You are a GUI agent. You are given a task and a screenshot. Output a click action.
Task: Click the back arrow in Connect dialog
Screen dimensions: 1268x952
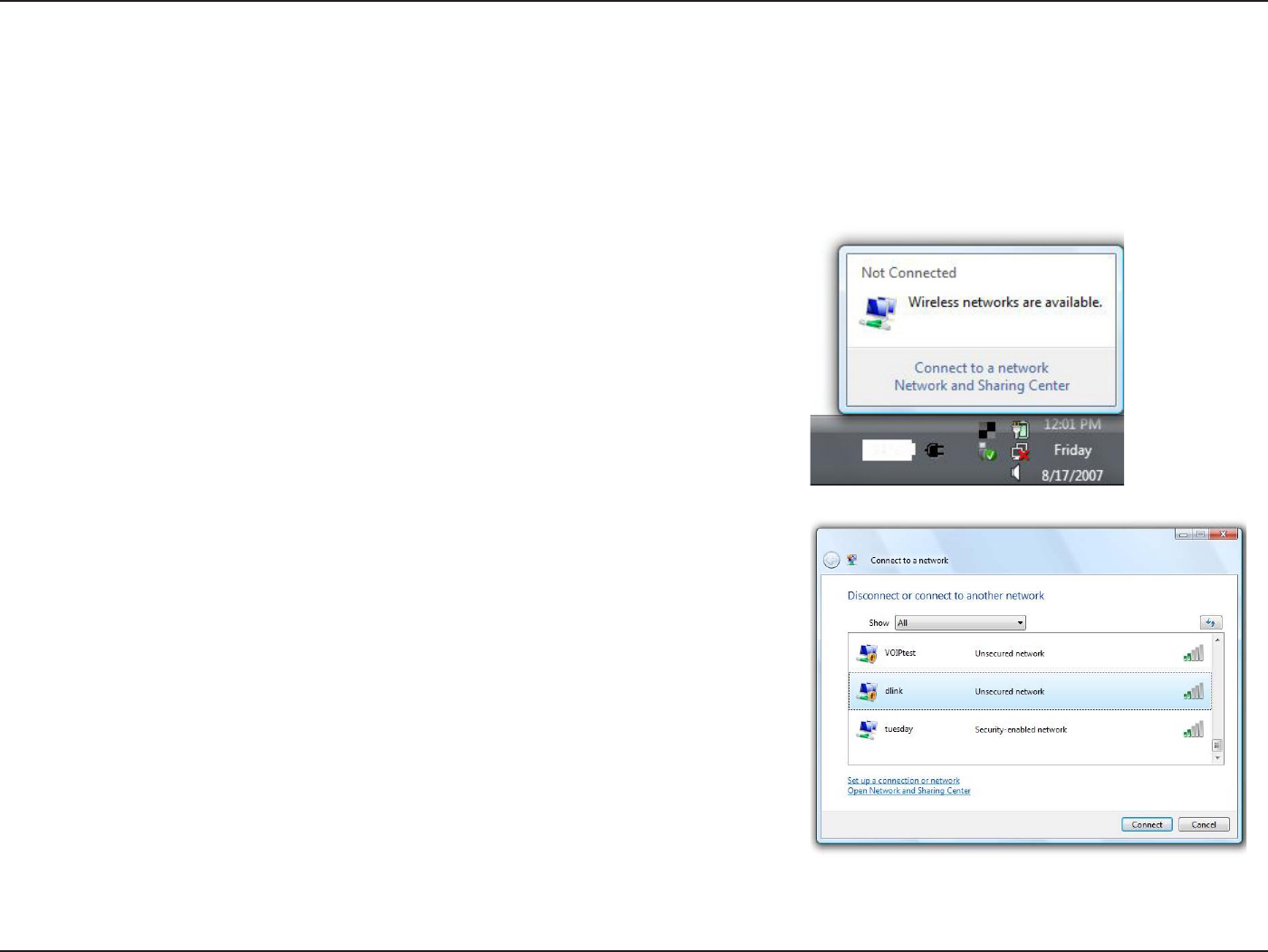[x=831, y=561]
